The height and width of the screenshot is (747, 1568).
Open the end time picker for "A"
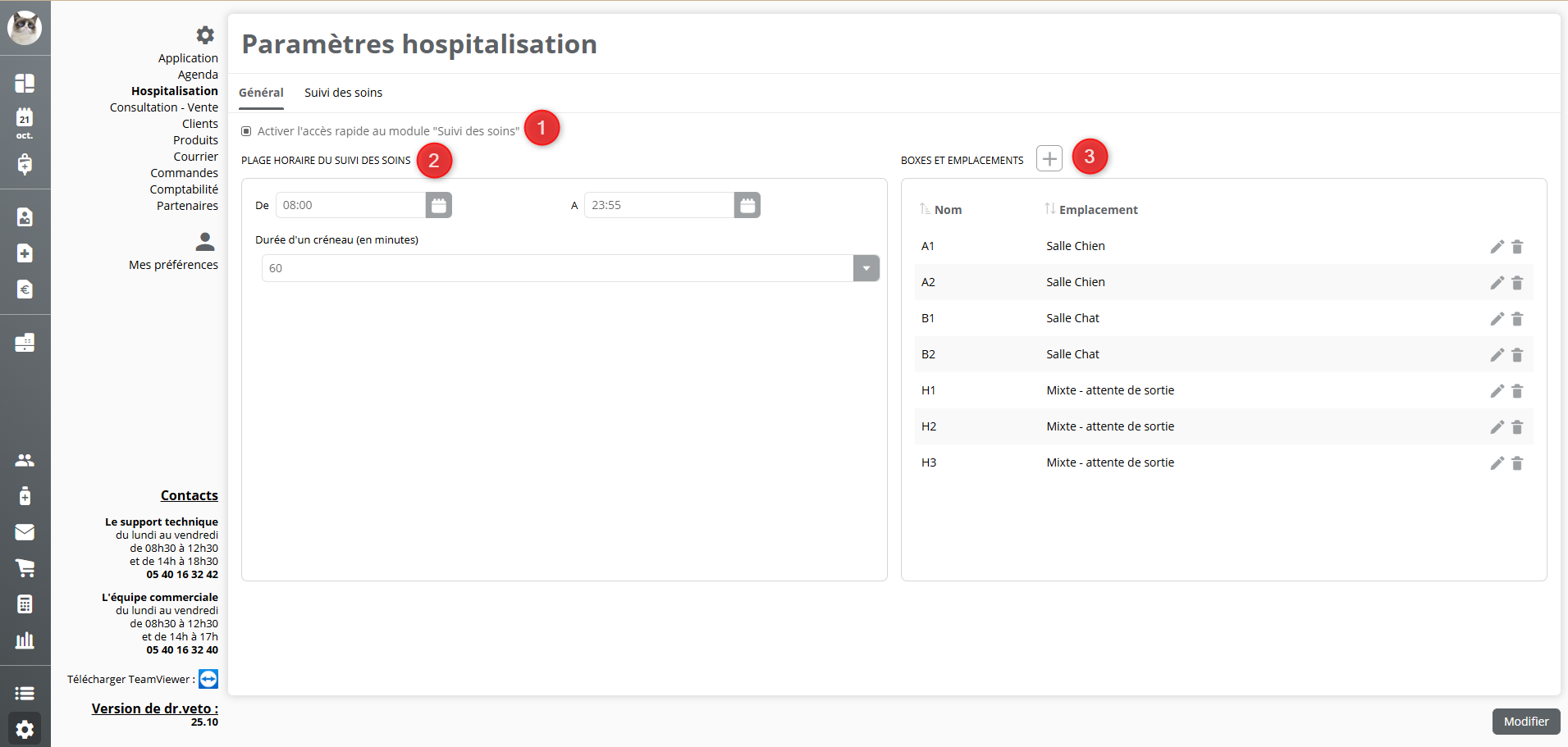pos(747,205)
